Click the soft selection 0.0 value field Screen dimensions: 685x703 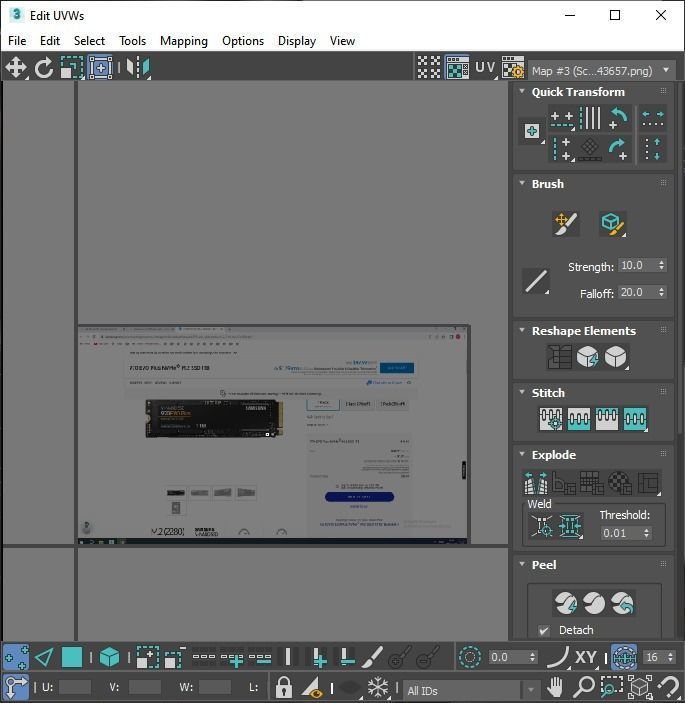pyautogui.click(x=508, y=658)
